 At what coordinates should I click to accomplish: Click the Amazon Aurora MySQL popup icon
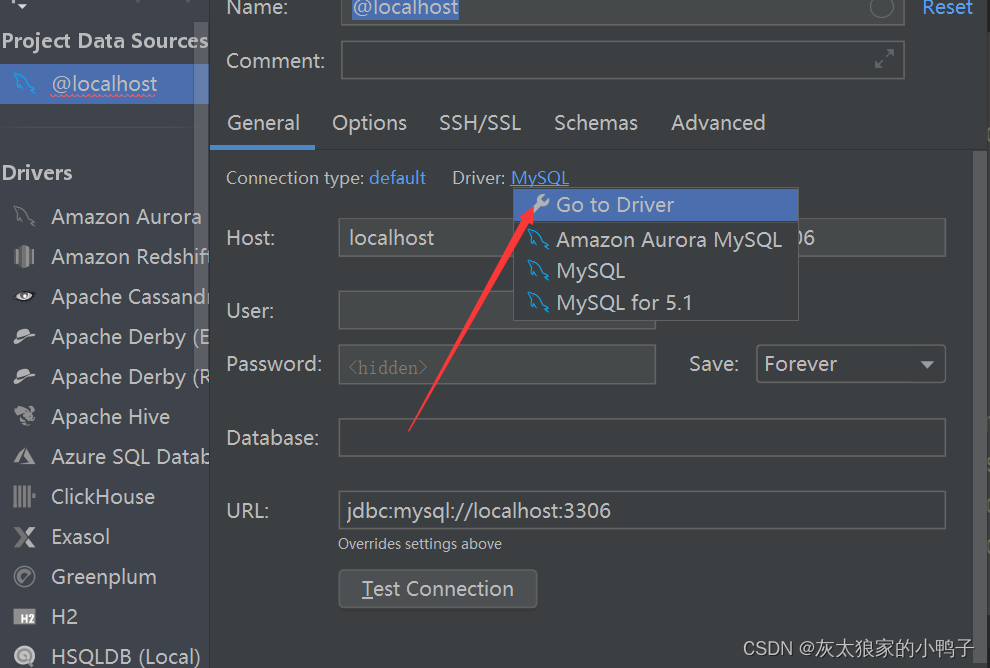(538, 239)
